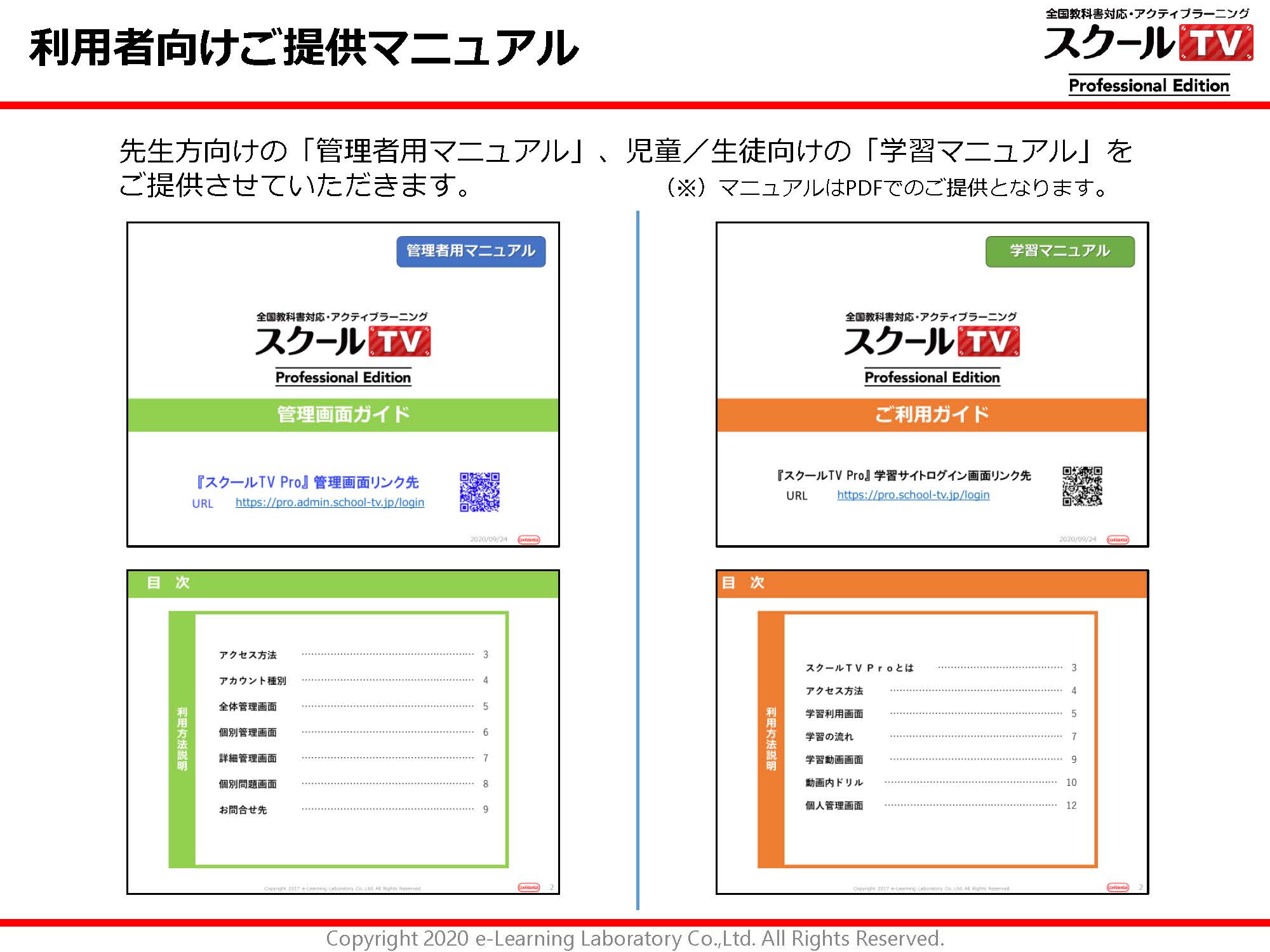Click the blue 管理者用マニュアル badge
This screenshot has width=1270, height=952.
(x=471, y=251)
